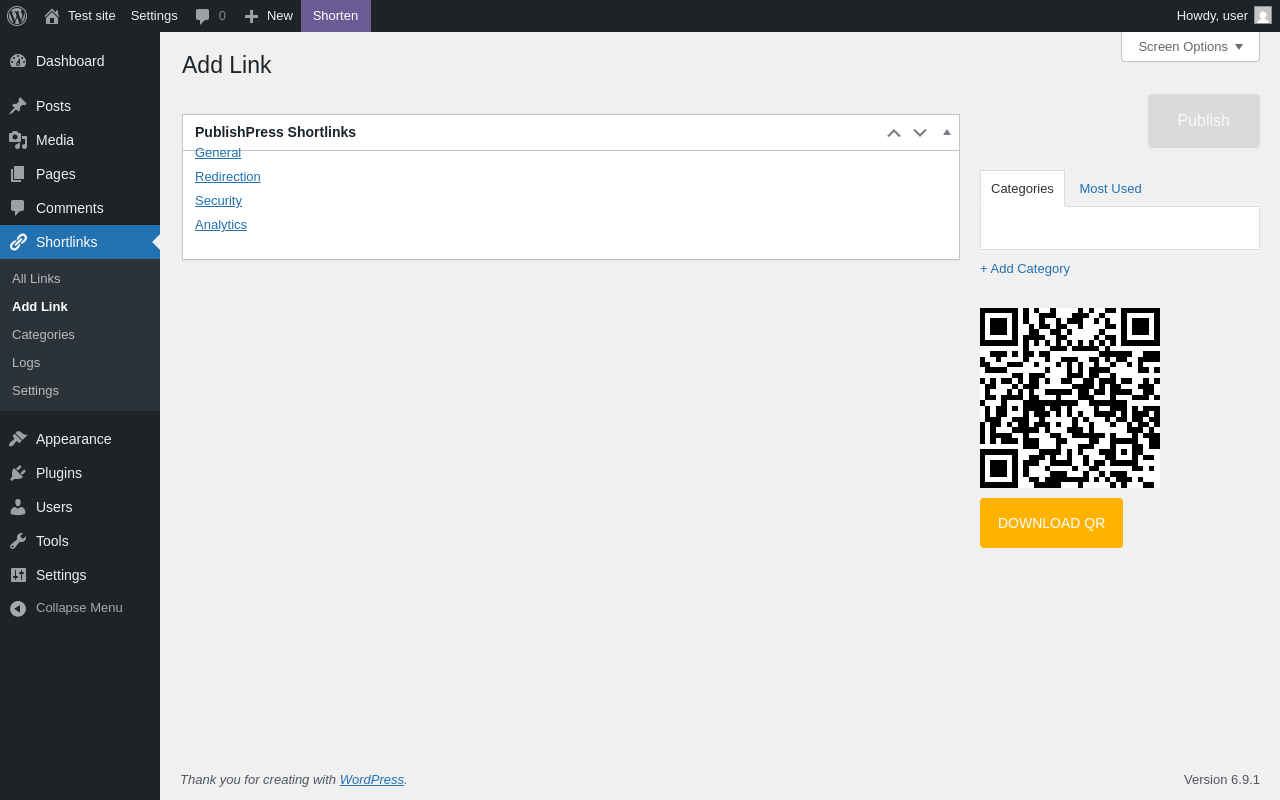Click the Comments speech bubble sidebar icon
Screen dimensions: 1280x800
(18, 208)
